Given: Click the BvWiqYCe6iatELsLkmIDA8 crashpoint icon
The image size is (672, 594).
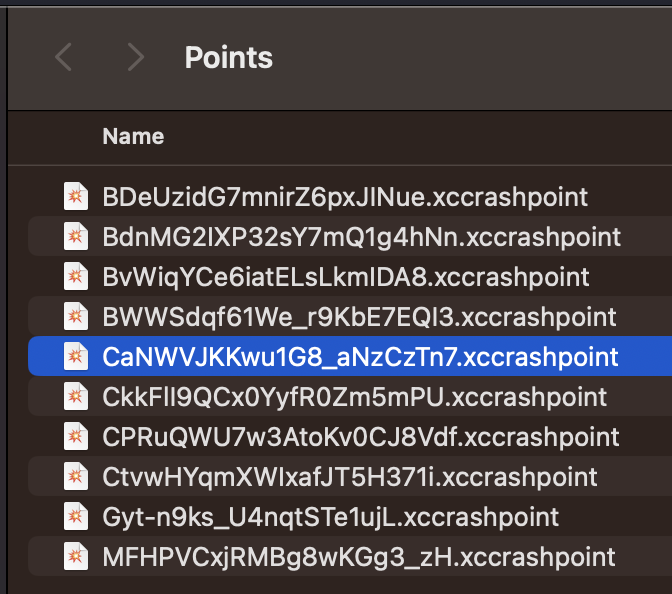Looking at the screenshot, I should coord(77,276).
